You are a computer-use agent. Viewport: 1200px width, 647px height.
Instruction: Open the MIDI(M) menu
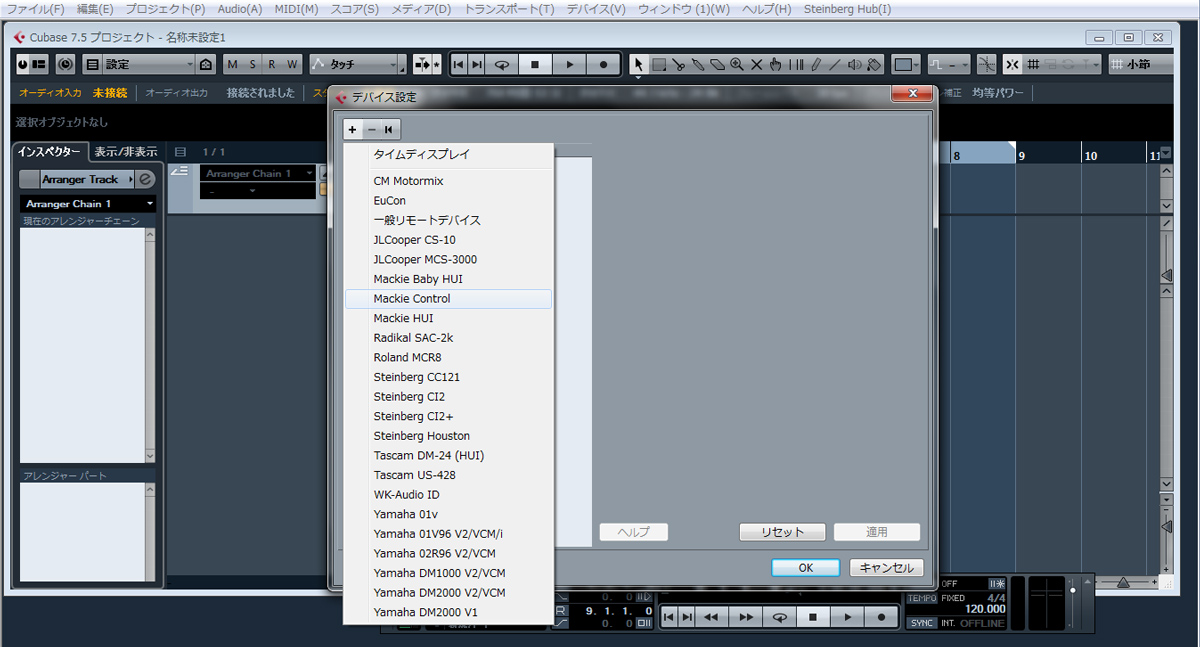pyautogui.click(x=295, y=9)
